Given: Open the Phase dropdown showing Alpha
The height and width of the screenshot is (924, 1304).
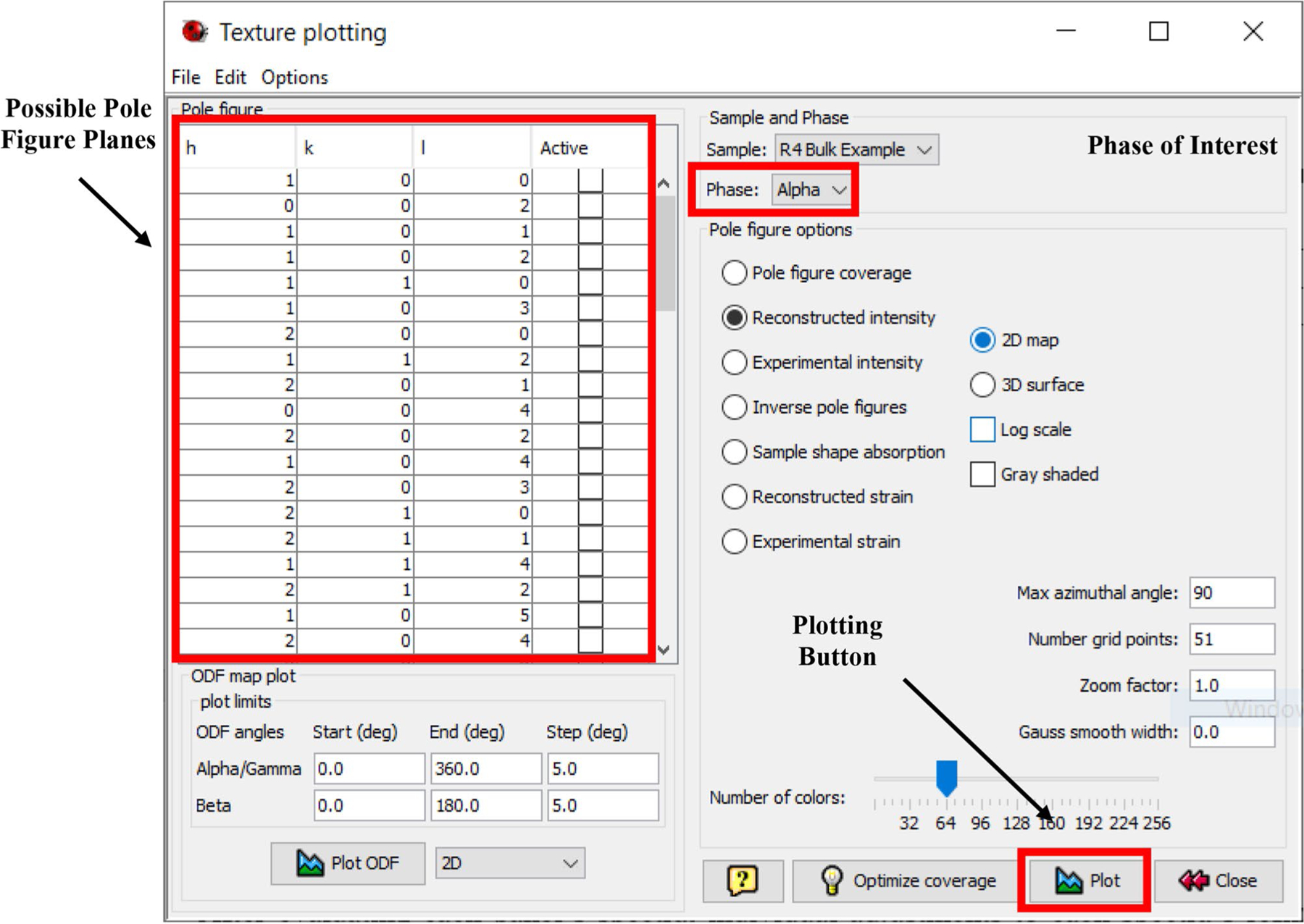Looking at the screenshot, I should pyautogui.click(x=812, y=190).
